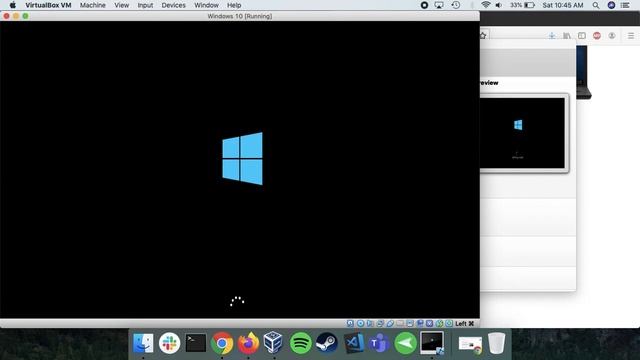Open Visual Studio Code from the dock
Screen dimensions: 640x360
[353, 343]
